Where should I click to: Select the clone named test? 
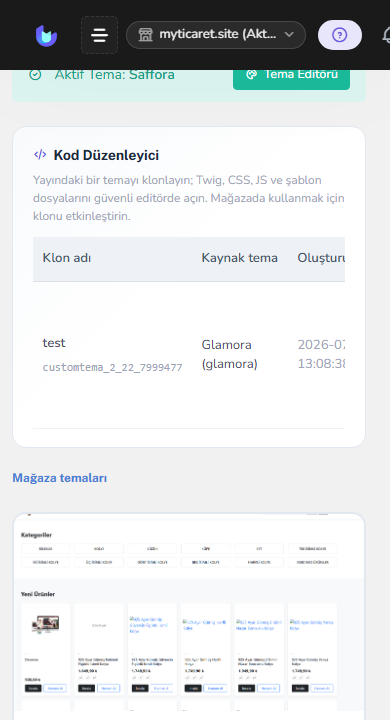click(x=54, y=343)
